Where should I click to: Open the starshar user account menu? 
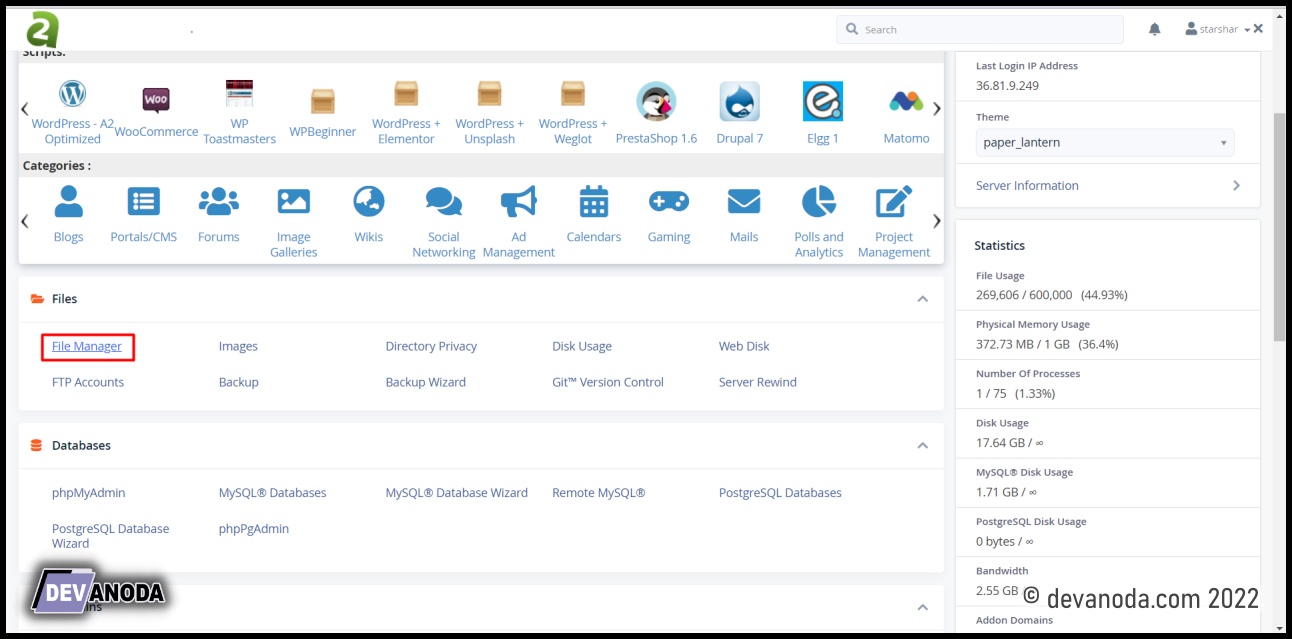pyautogui.click(x=1217, y=29)
